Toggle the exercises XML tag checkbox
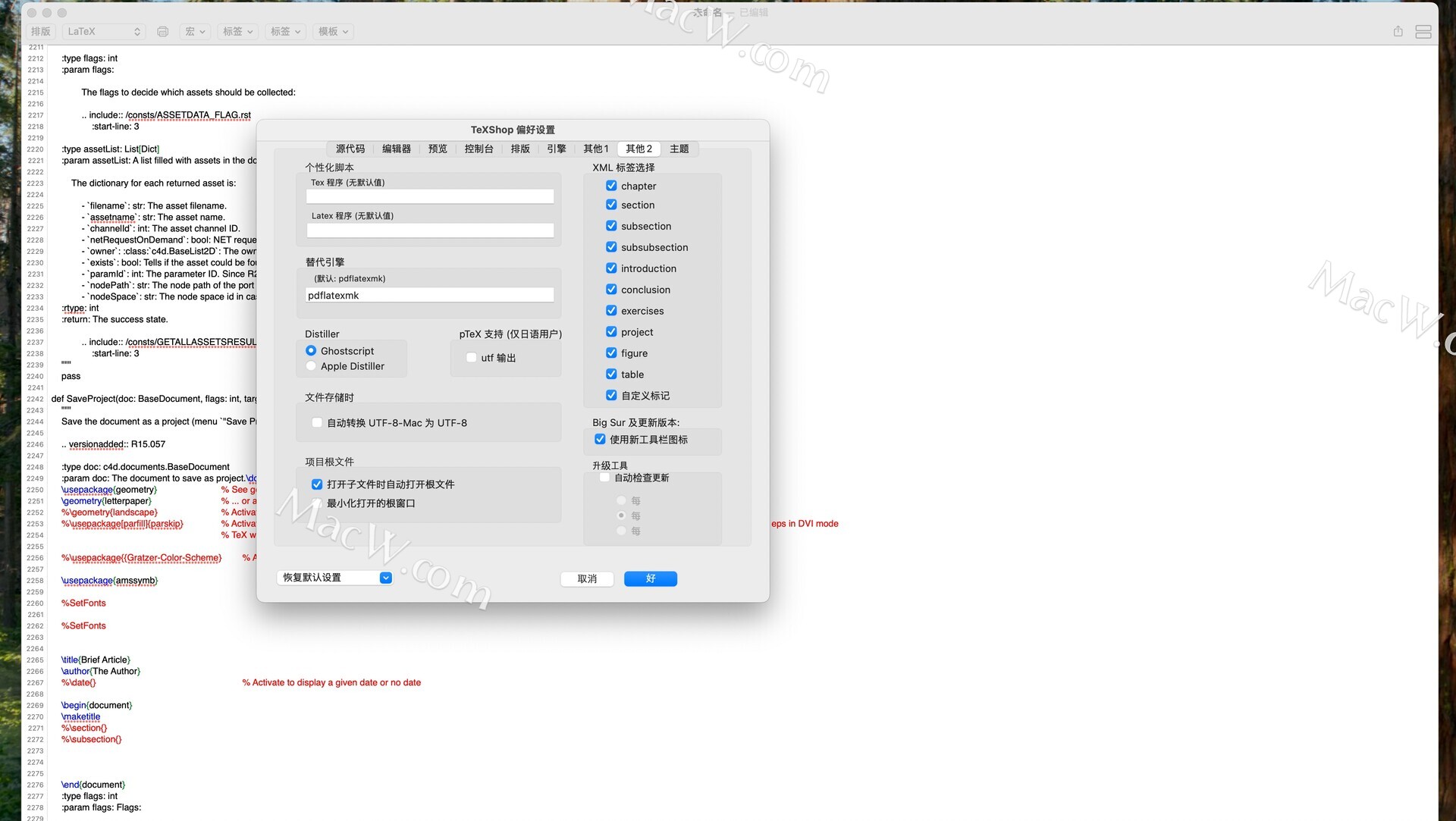The height and width of the screenshot is (821, 1456). point(611,311)
